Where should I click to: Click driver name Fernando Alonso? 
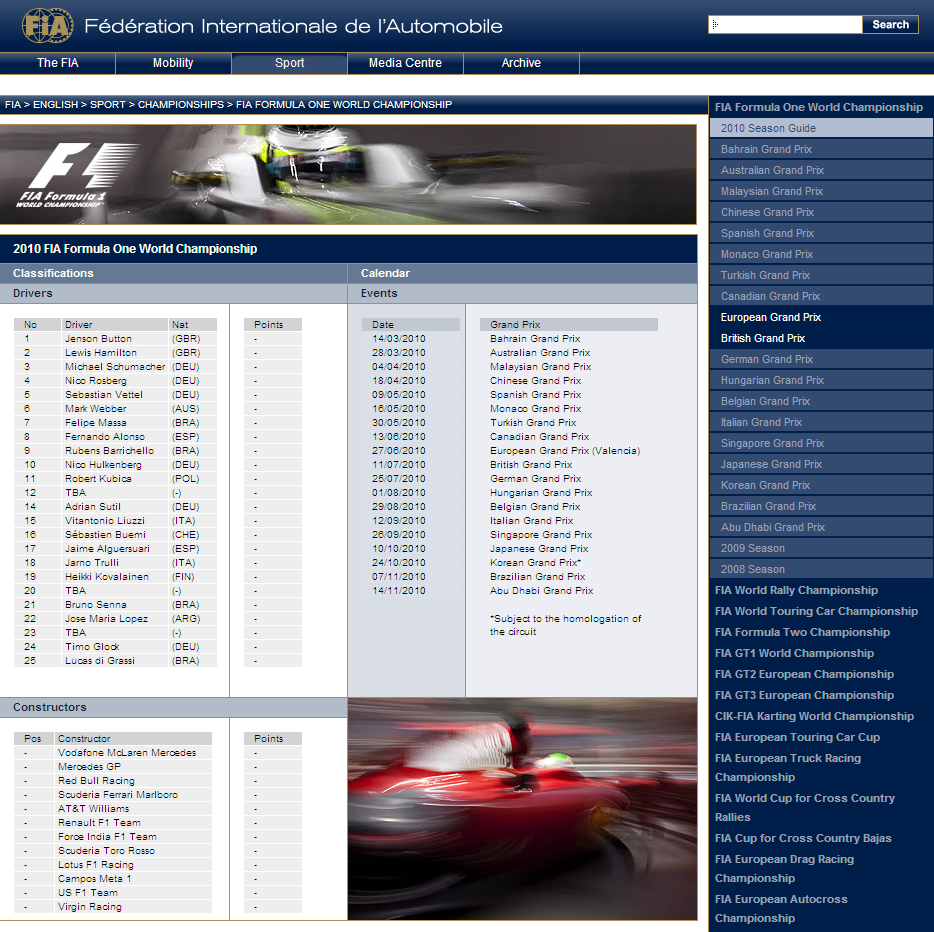[x=105, y=437]
